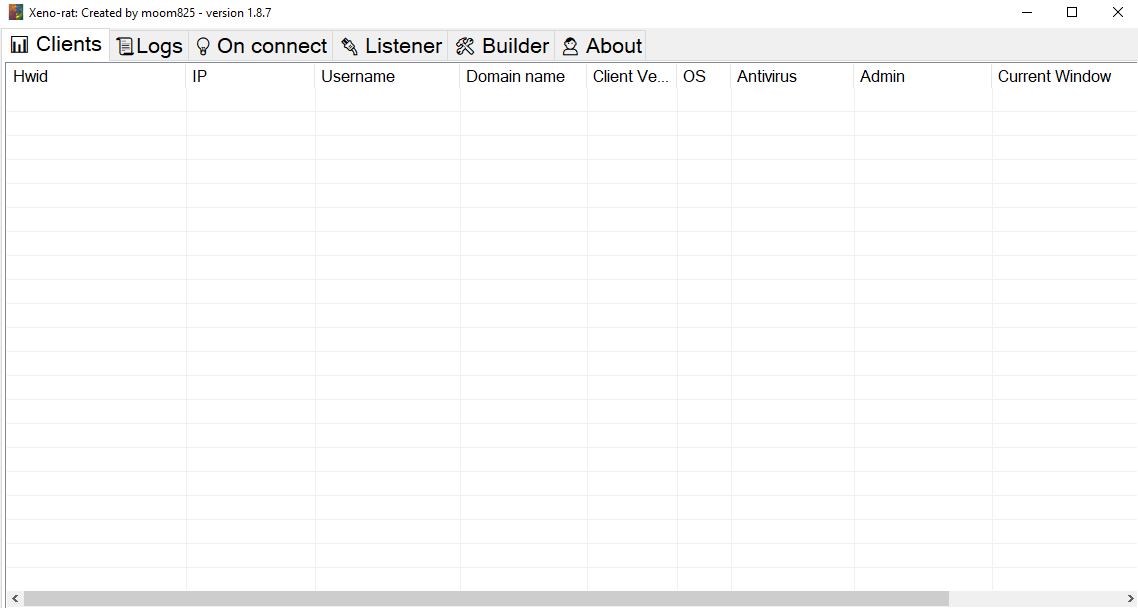Show the About tab

pos(600,46)
